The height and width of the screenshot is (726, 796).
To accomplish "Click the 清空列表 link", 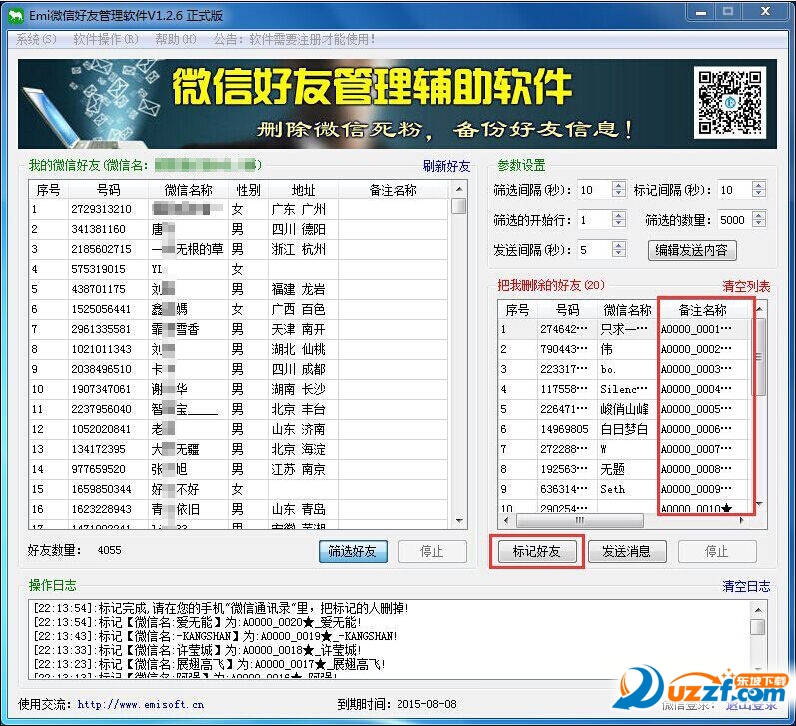I will (x=746, y=286).
